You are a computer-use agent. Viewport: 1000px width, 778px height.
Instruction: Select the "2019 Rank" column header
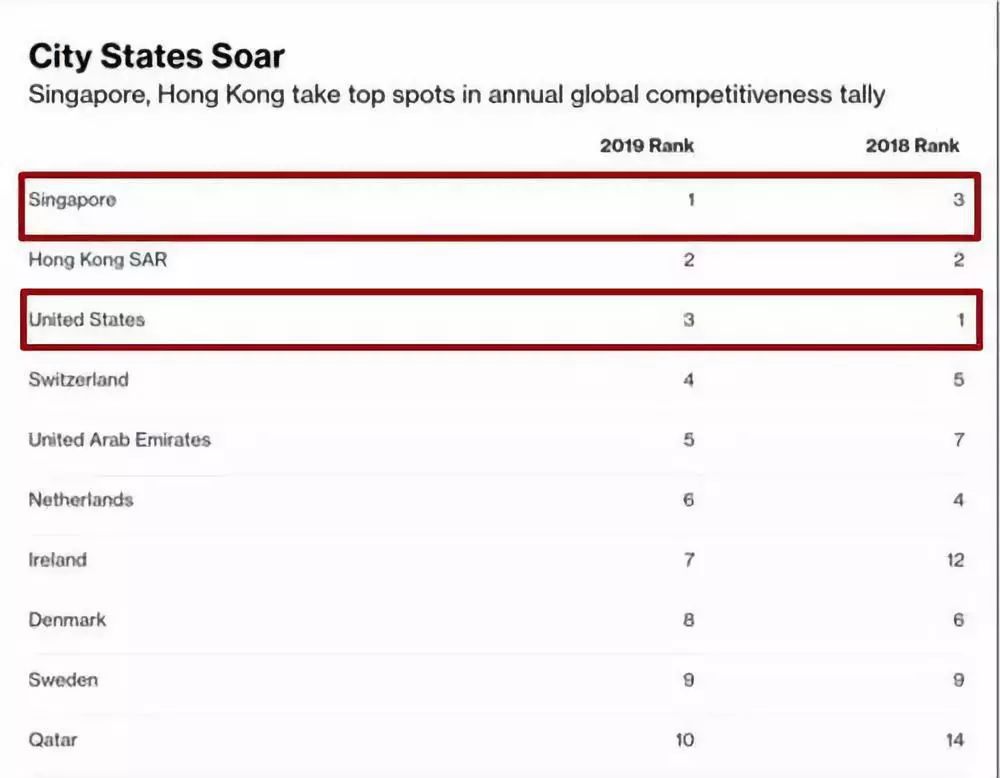pos(646,145)
